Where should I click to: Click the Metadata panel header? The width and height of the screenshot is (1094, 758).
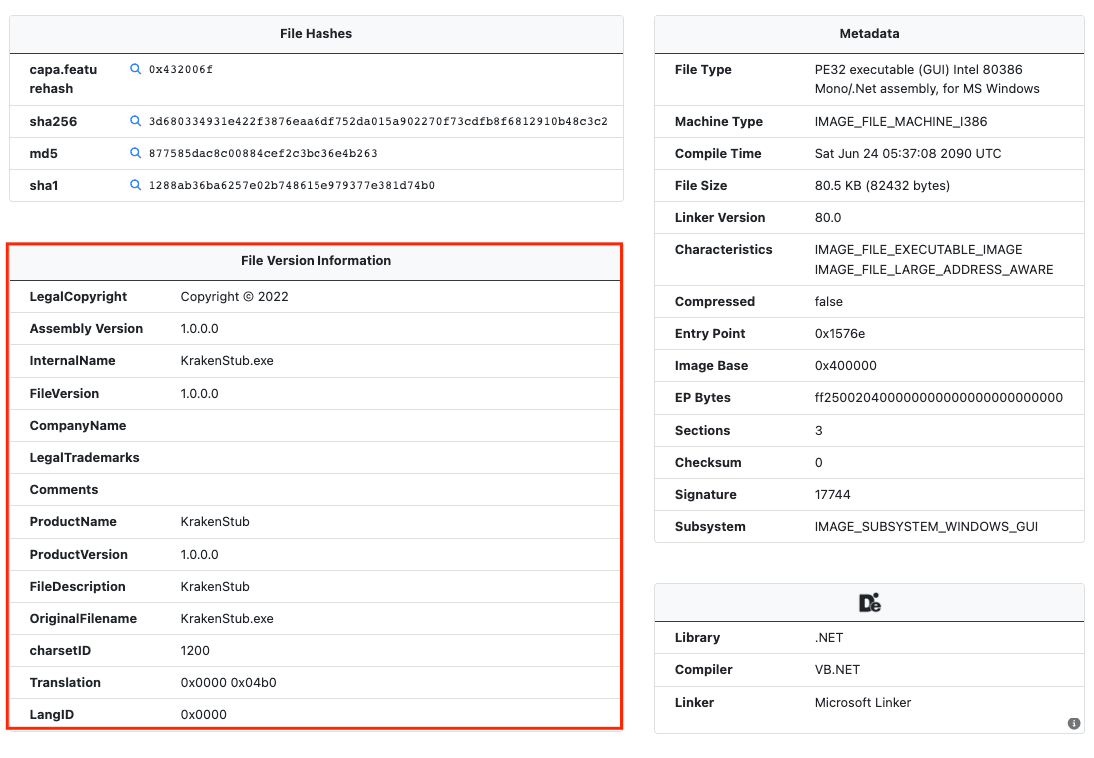coord(869,33)
